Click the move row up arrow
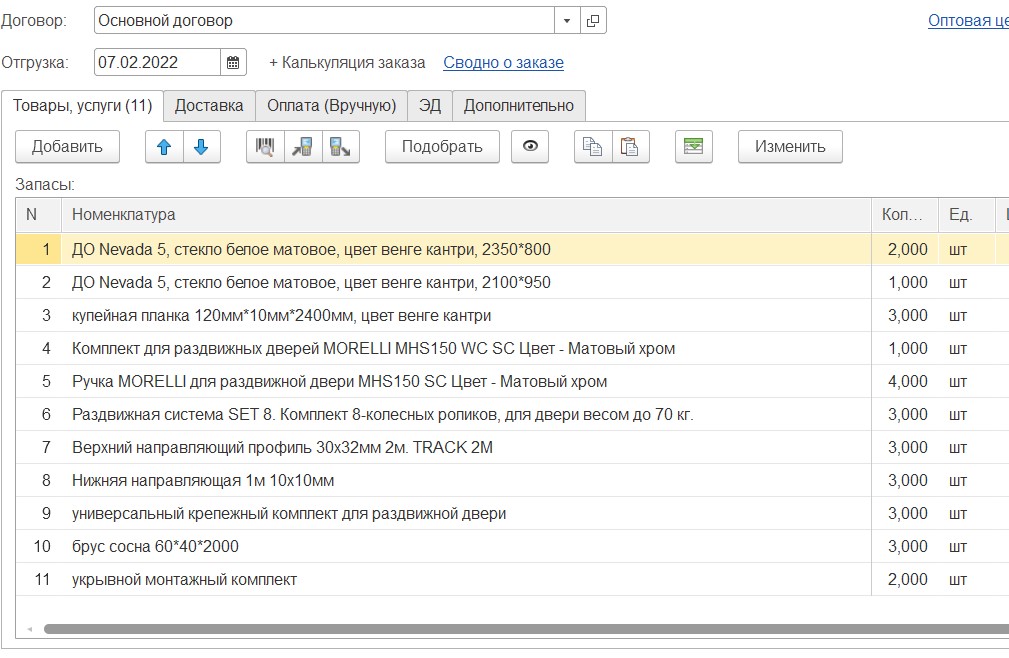This screenshot has width=1009, height=658. click(164, 147)
